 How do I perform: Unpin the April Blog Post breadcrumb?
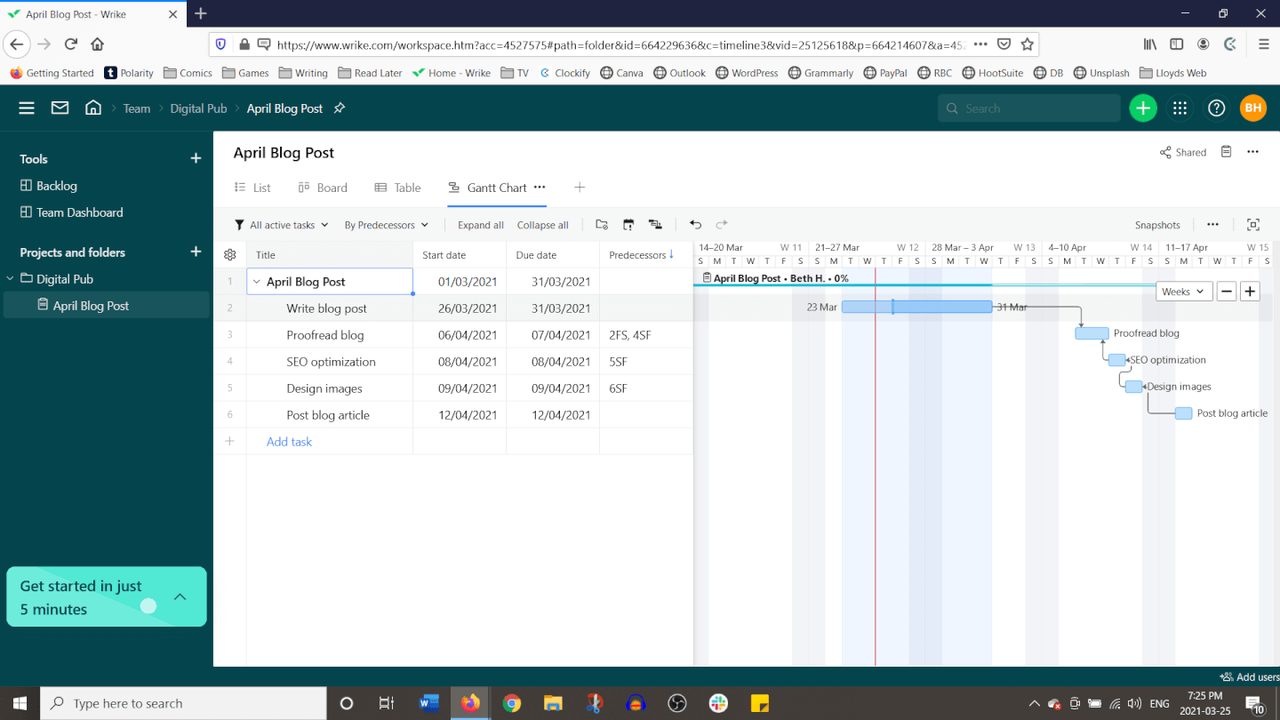tap(339, 108)
